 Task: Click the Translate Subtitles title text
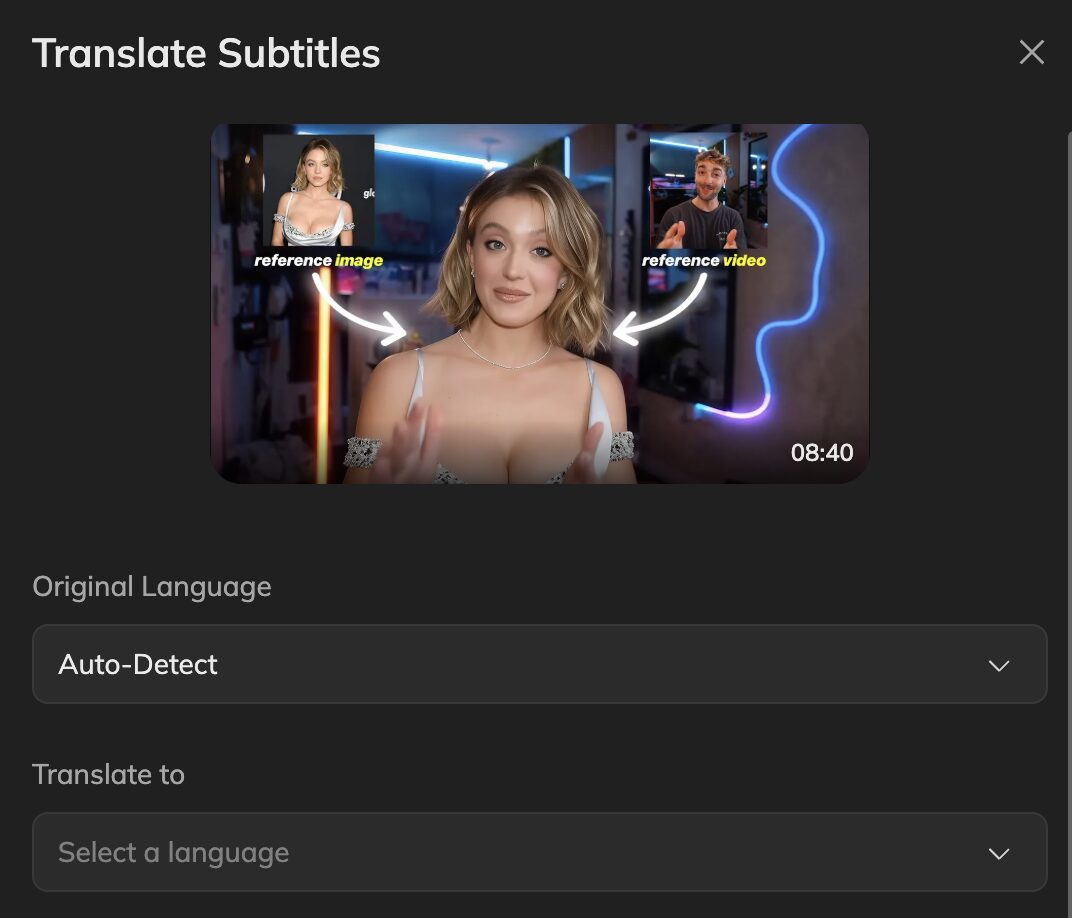click(x=206, y=53)
